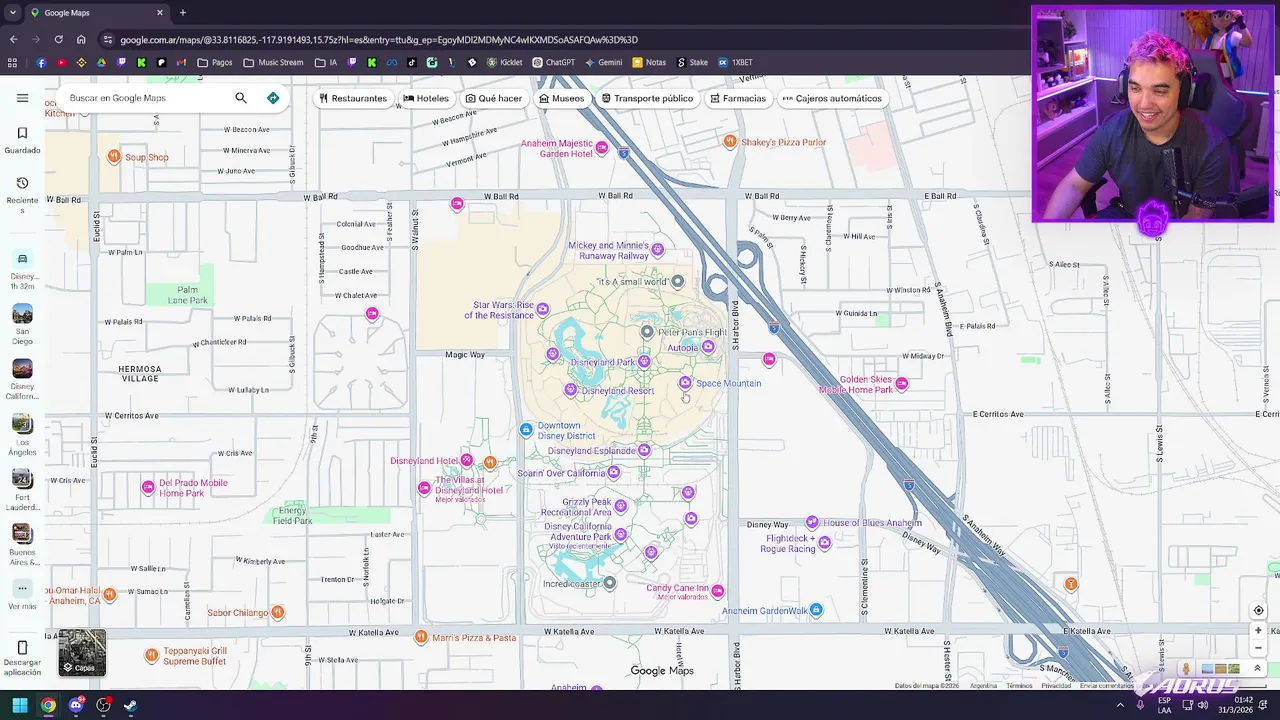Open a new browser tab
Viewport: 1280px width, 720px height.
coord(182,13)
